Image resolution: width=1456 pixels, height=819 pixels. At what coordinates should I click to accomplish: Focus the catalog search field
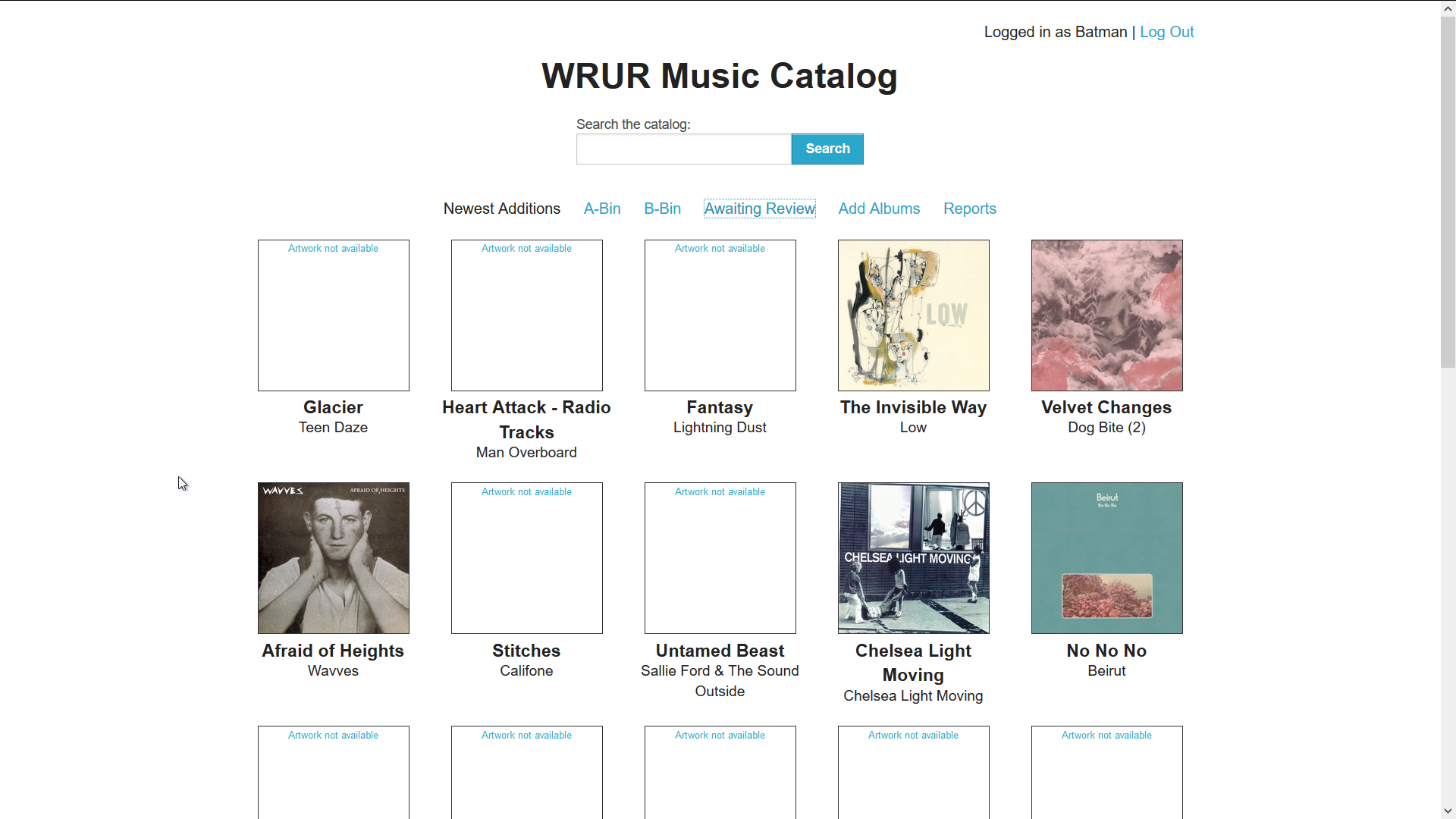point(683,149)
